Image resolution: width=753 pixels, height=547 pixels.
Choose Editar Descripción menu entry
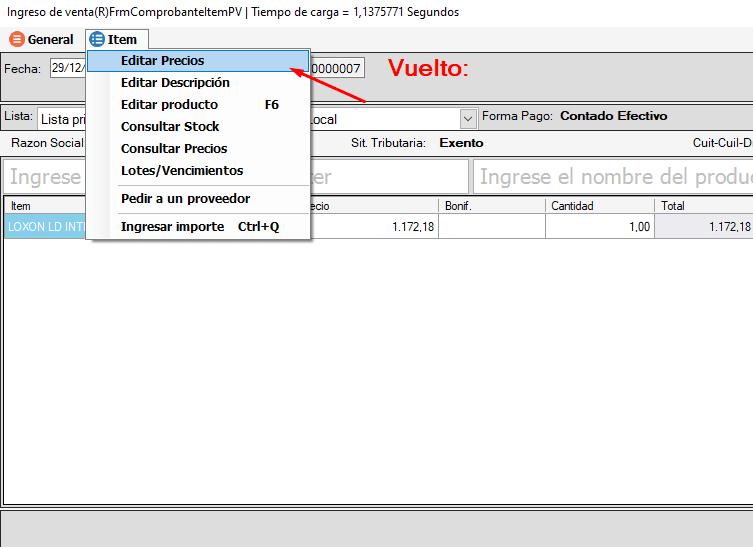[x=175, y=83]
